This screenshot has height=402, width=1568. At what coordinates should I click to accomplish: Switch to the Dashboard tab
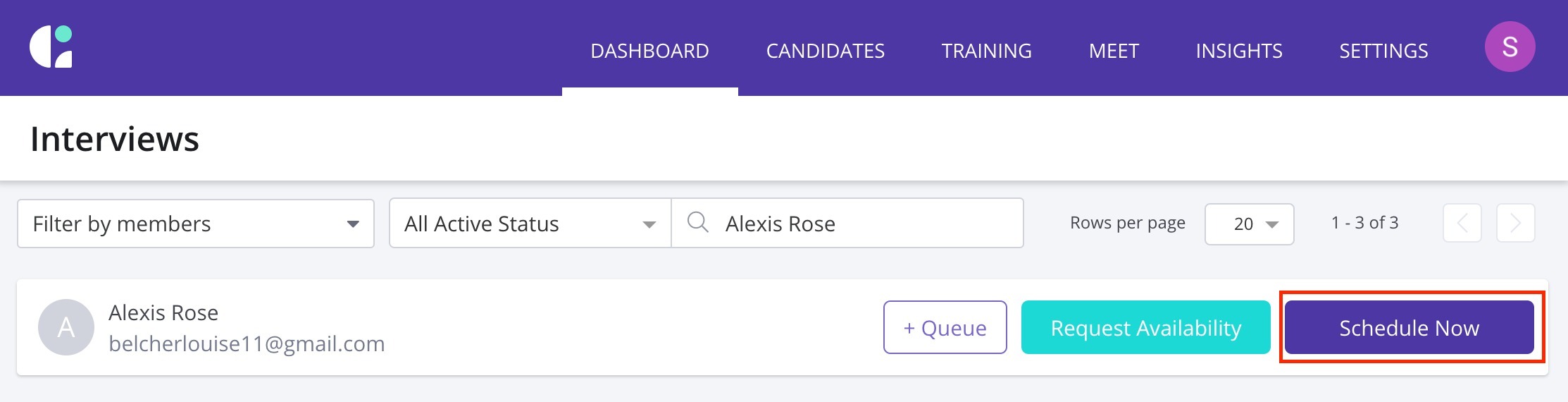coord(649,51)
